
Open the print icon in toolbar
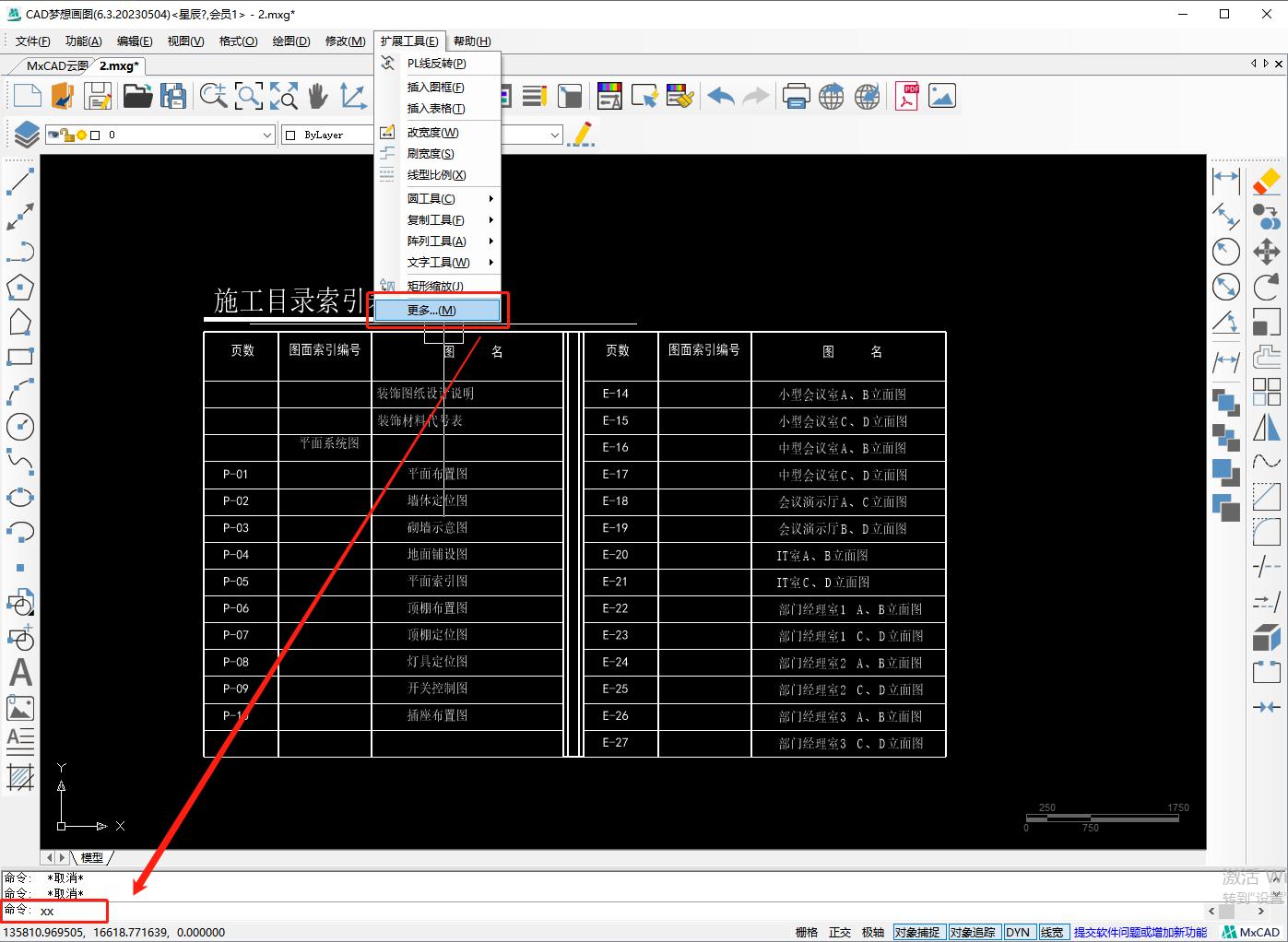pos(796,96)
